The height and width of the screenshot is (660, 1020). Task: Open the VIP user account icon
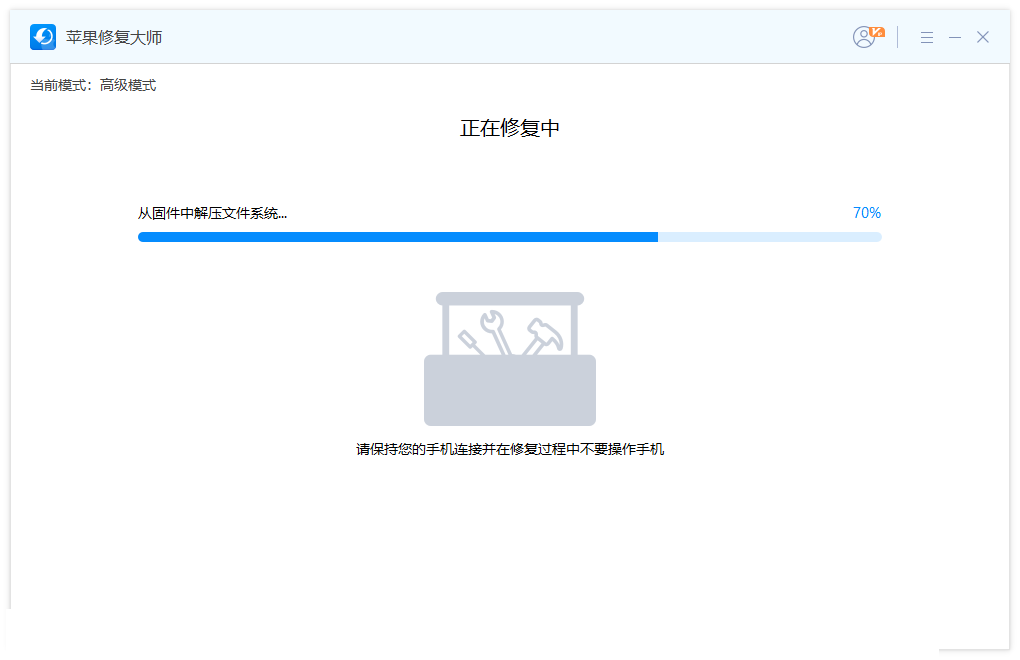(x=868, y=37)
